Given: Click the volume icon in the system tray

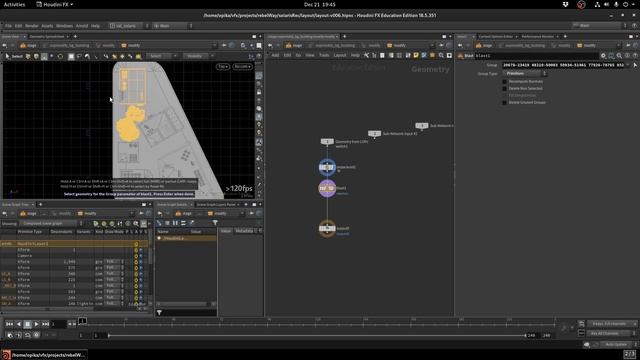Looking at the screenshot, I should (x=607, y=4).
